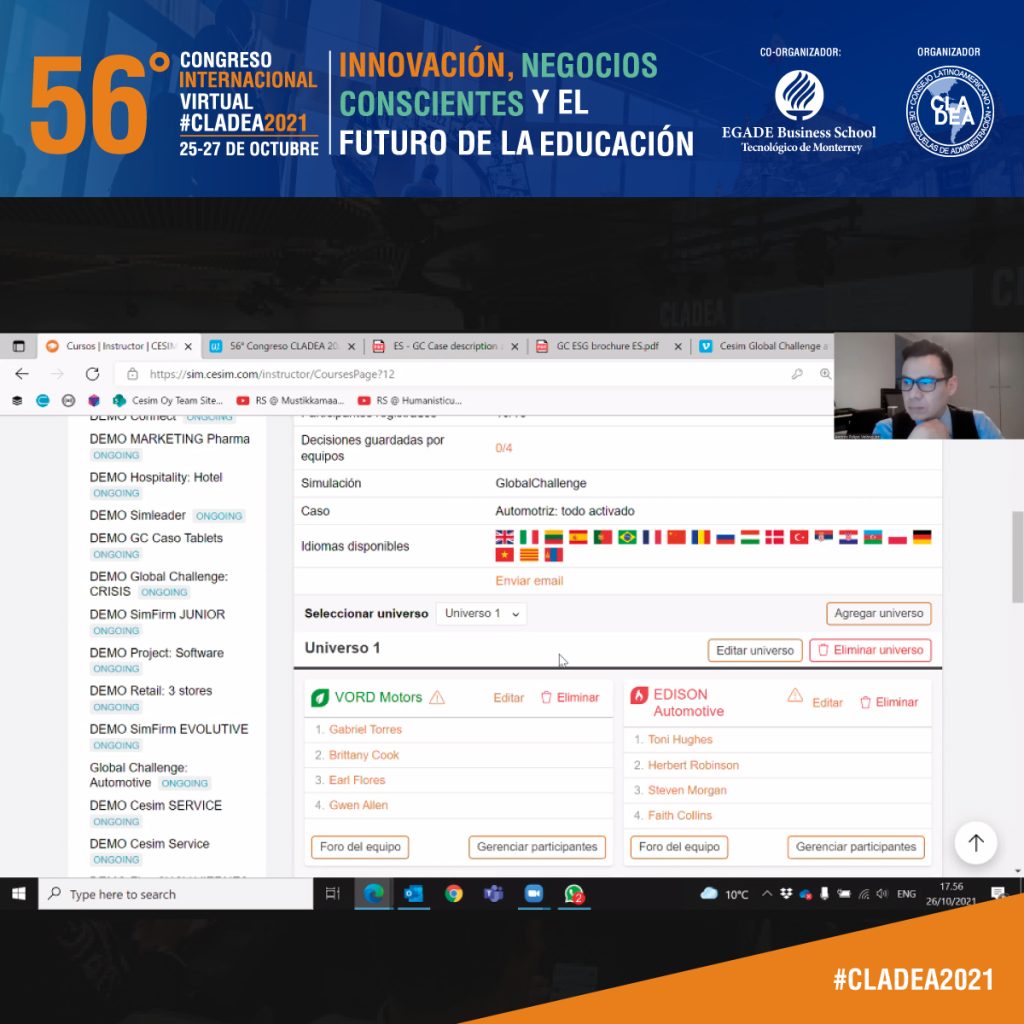The width and height of the screenshot is (1024, 1024).
Task: Choose the Chinese flag language
Action: pos(677,537)
